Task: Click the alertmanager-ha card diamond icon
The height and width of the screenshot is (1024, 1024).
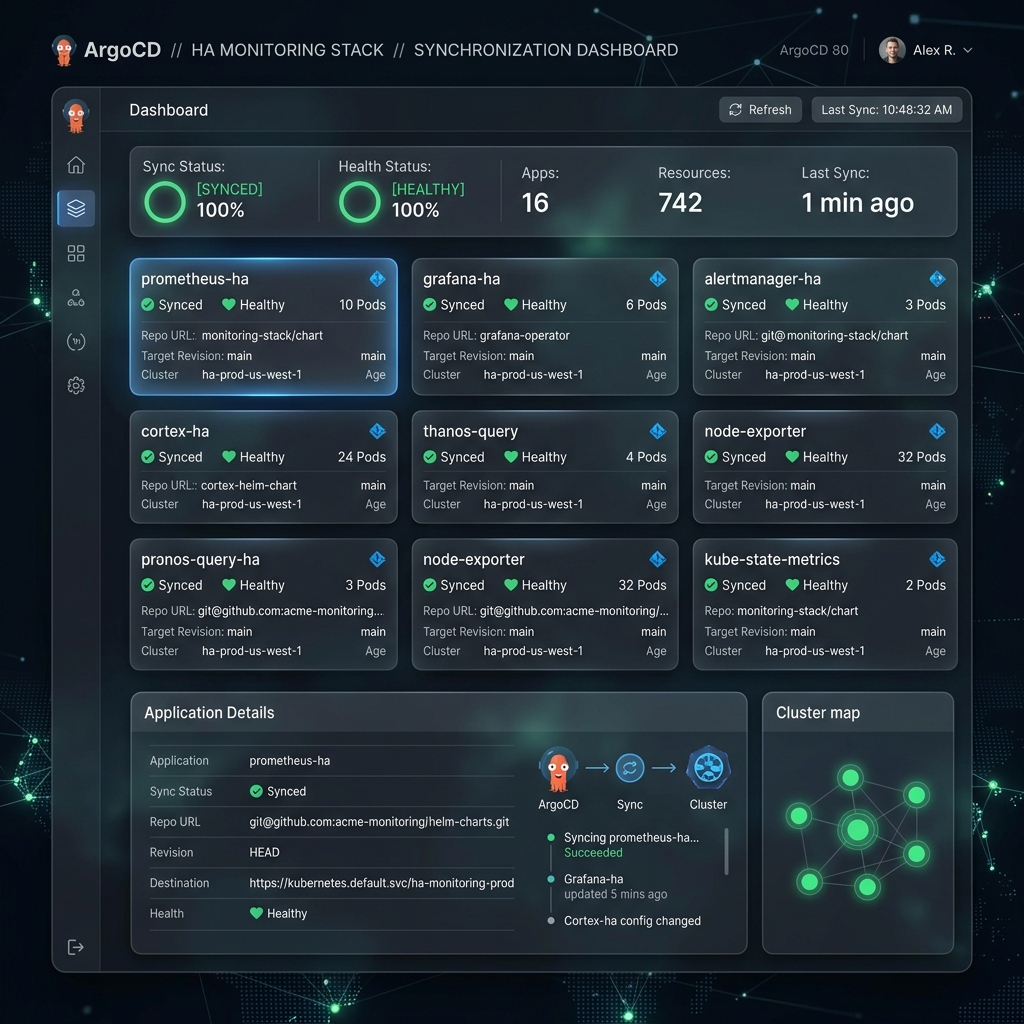Action: 937,279
